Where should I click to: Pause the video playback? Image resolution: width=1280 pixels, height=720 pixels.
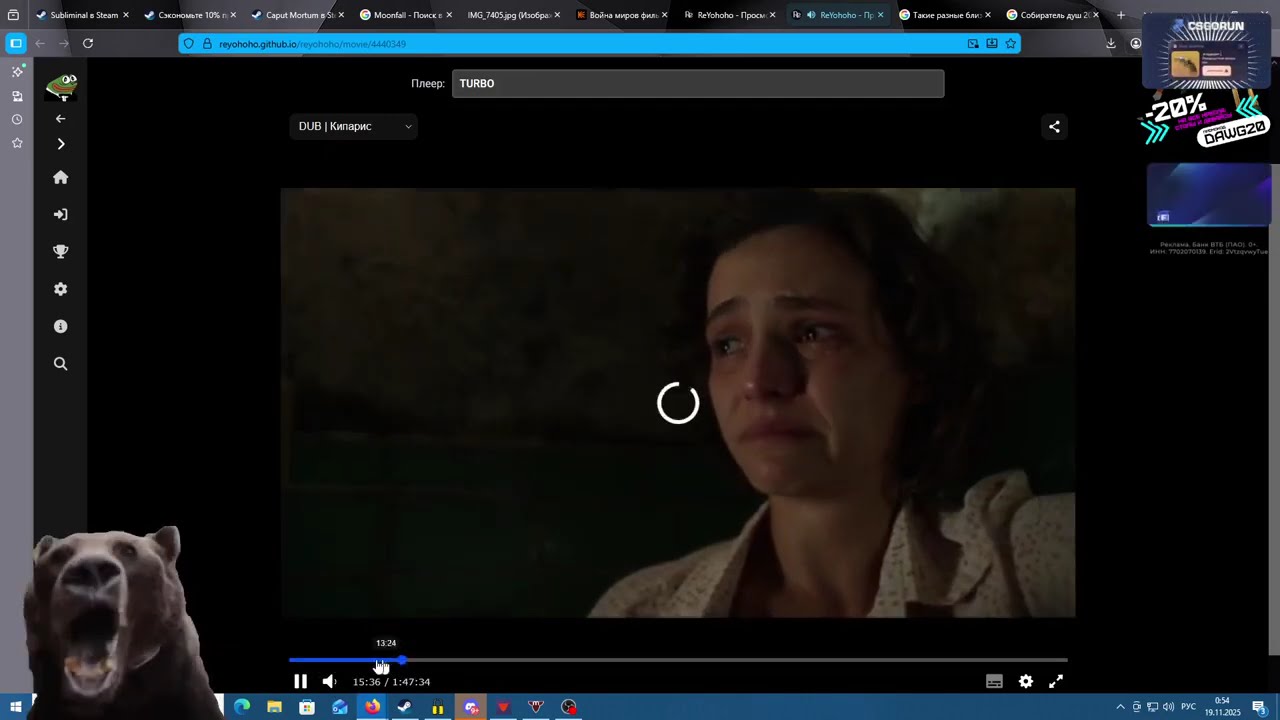click(300, 681)
